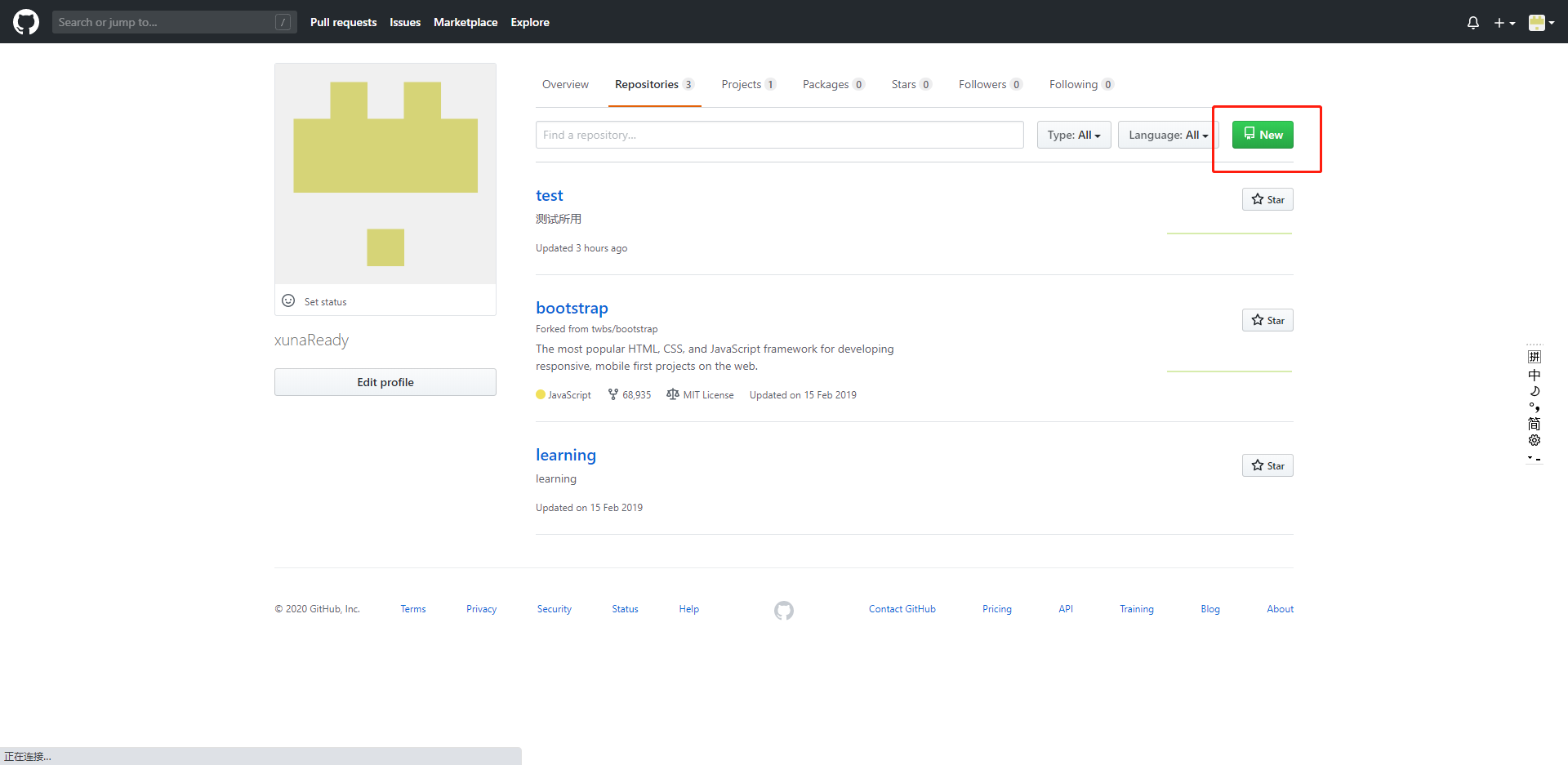Open Explore from the header

pyautogui.click(x=530, y=22)
